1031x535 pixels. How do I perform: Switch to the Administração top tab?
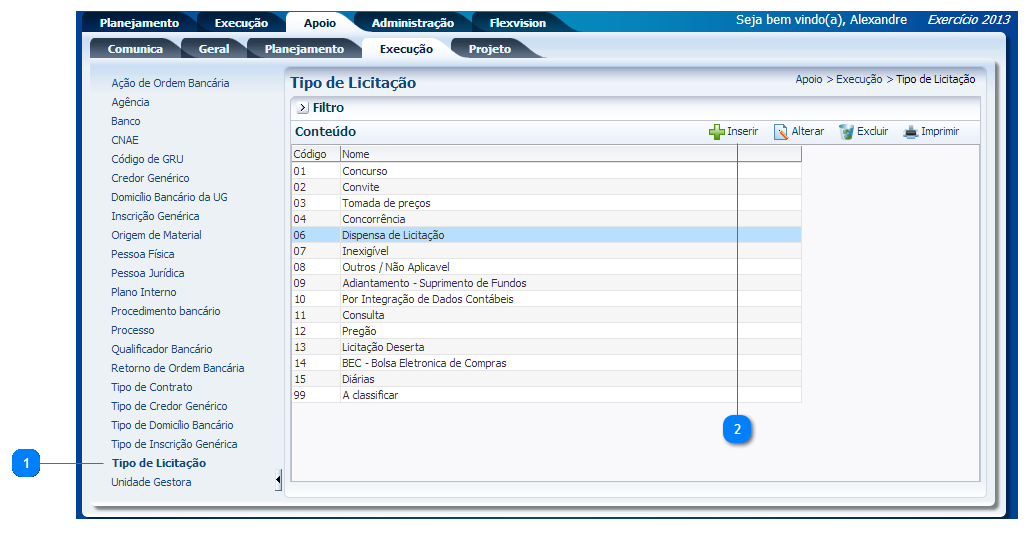click(412, 23)
